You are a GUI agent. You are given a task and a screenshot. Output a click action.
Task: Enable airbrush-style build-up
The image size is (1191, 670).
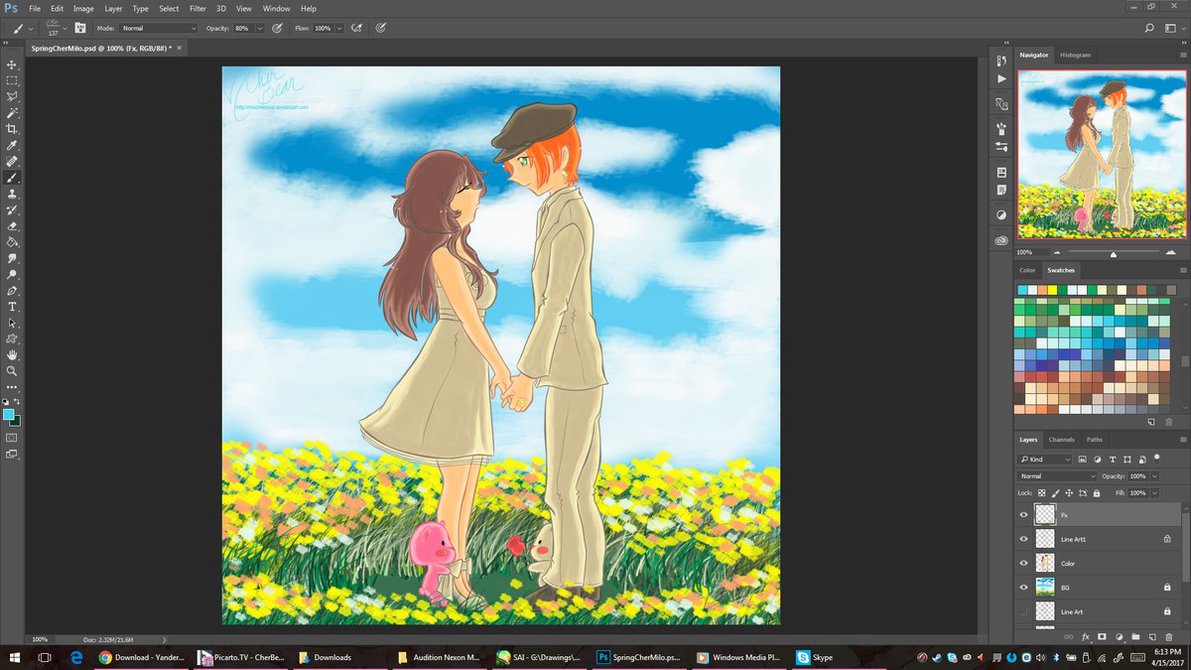[356, 28]
